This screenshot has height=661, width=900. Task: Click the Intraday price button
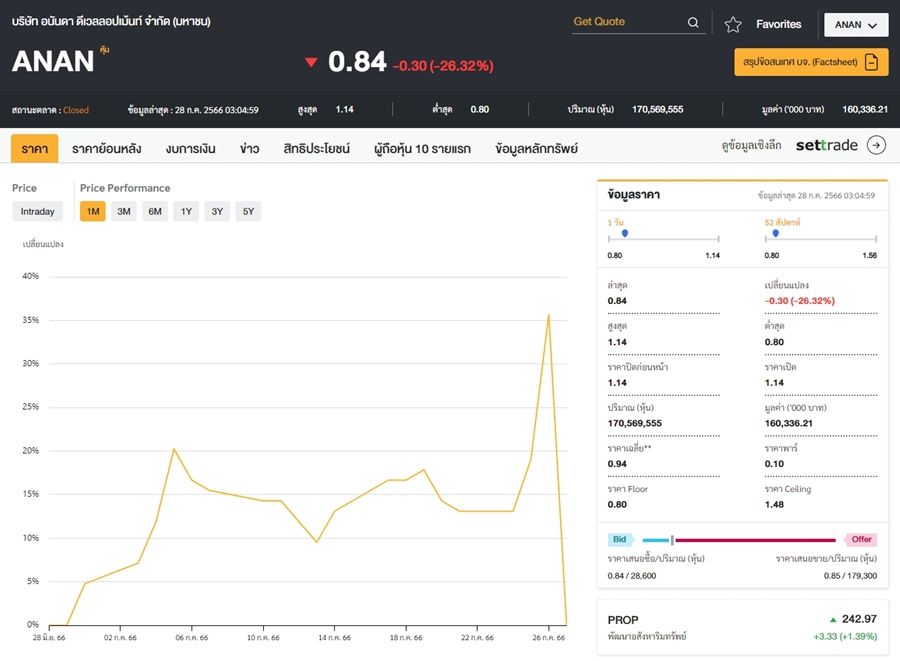[x=37, y=211]
